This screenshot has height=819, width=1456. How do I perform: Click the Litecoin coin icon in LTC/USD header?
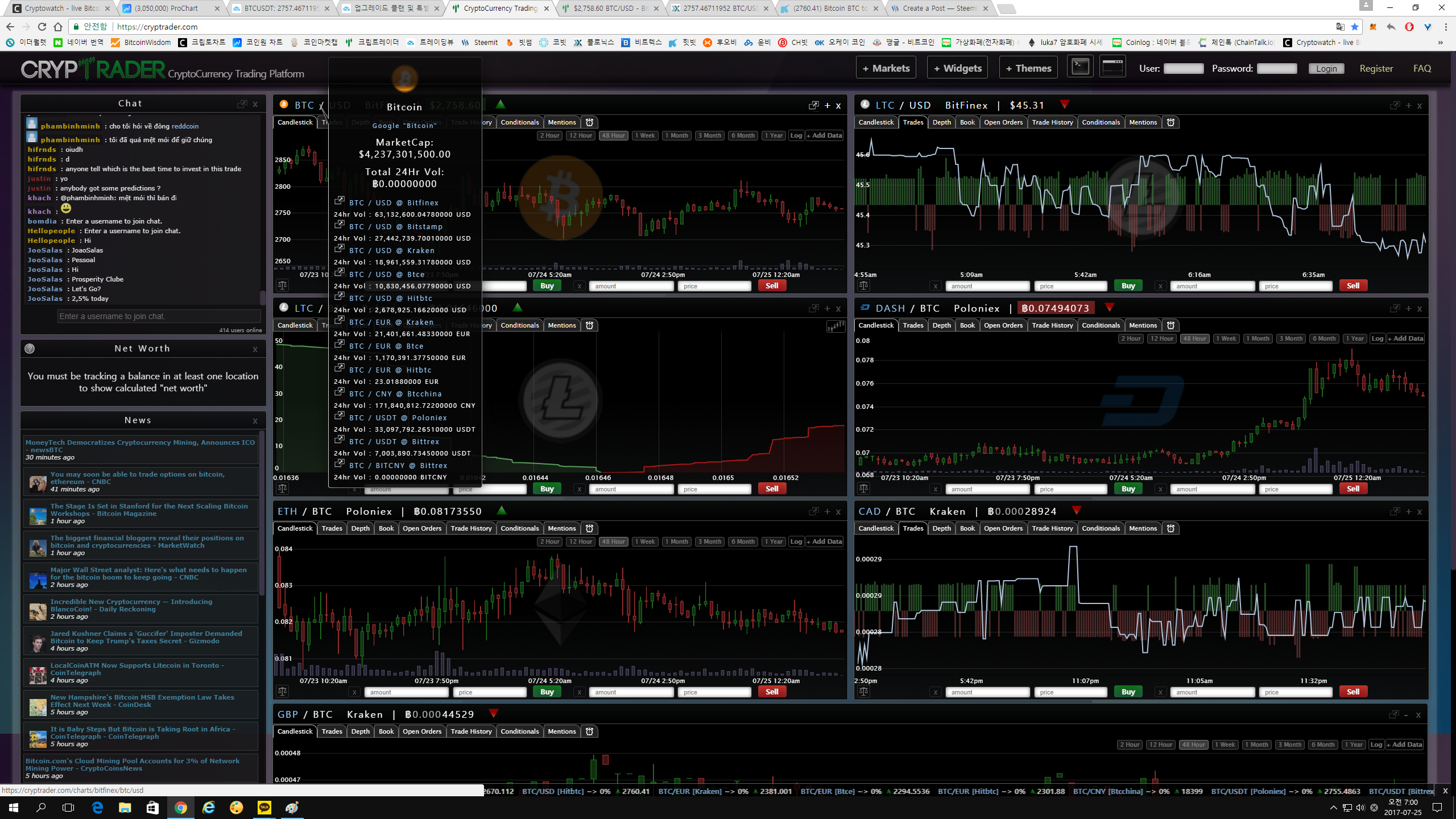coord(865,105)
